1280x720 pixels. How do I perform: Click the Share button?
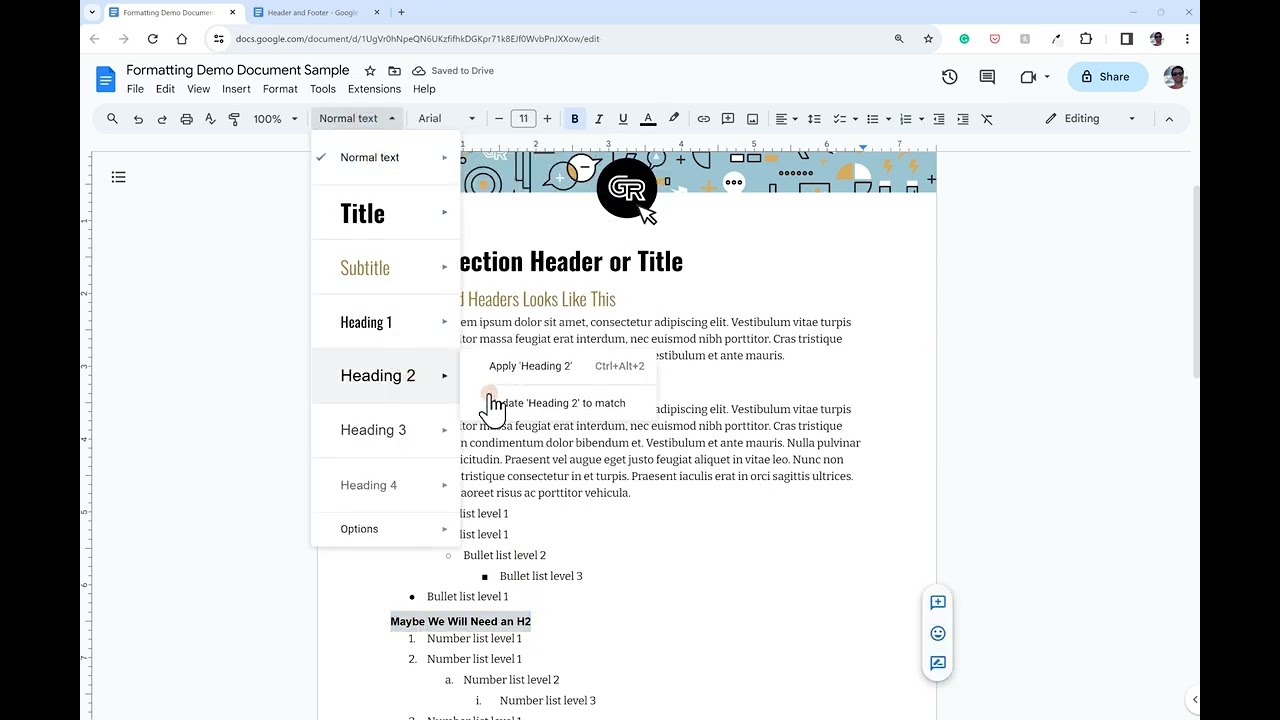click(x=1108, y=77)
